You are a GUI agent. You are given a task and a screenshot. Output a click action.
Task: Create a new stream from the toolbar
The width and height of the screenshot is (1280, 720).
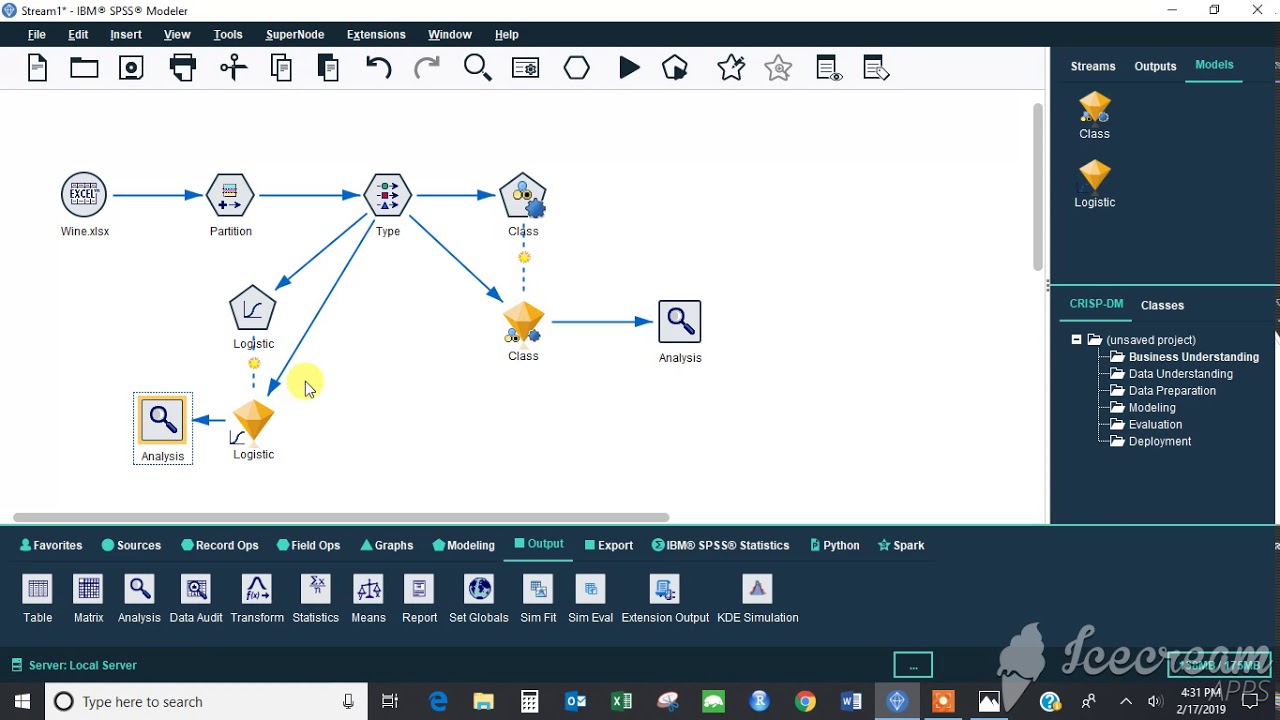coord(37,68)
